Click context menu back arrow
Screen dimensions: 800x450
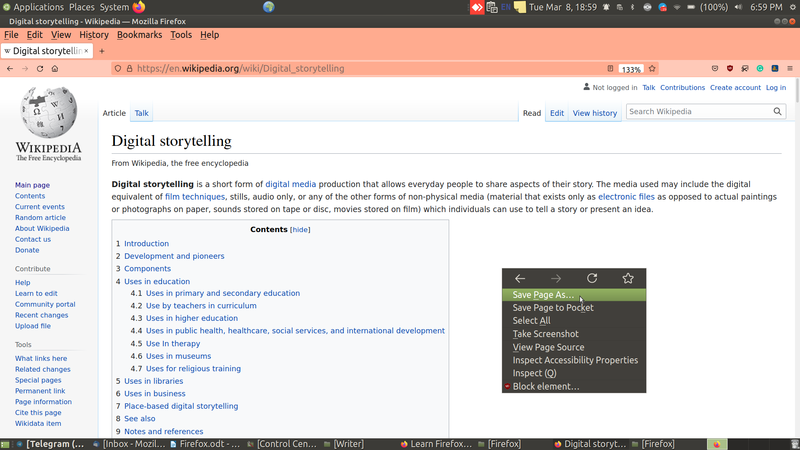(x=520, y=278)
